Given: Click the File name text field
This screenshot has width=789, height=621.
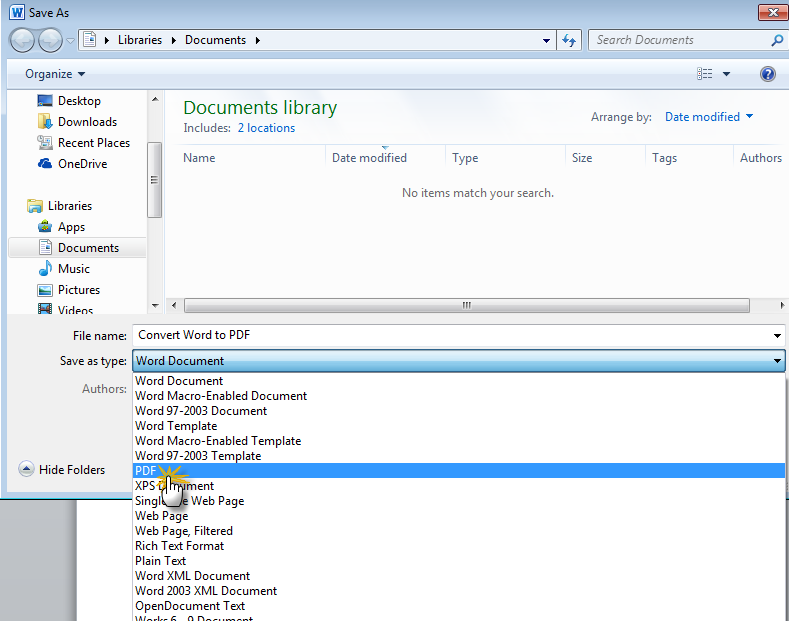Looking at the screenshot, I should click(x=450, y=335).
